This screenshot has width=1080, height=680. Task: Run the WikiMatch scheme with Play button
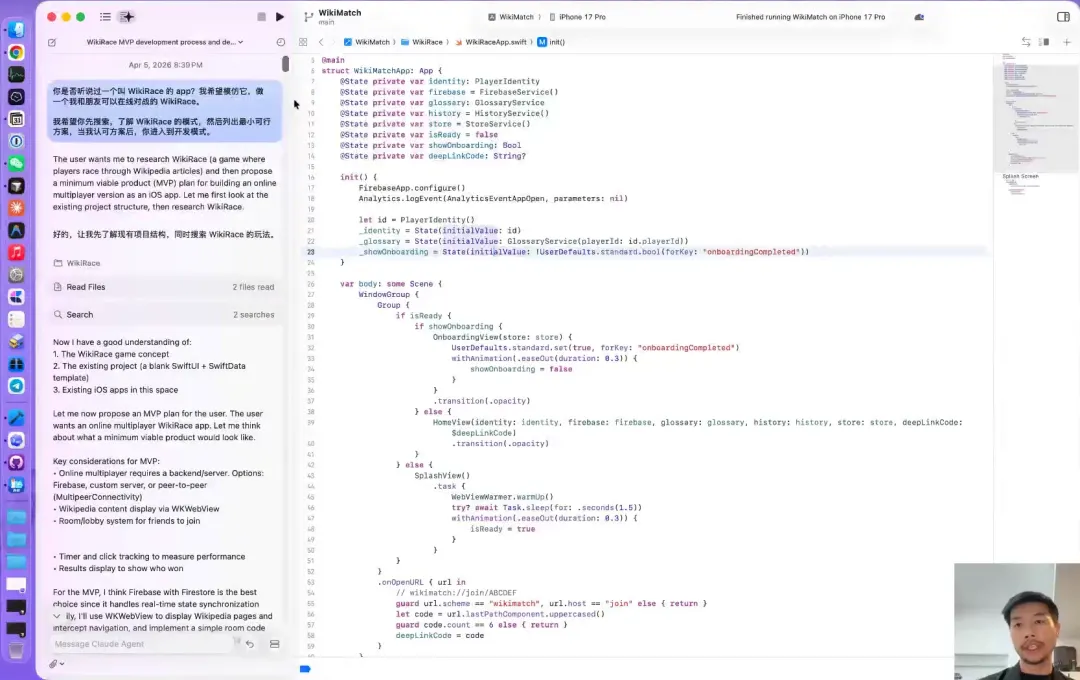pos(280,17)
